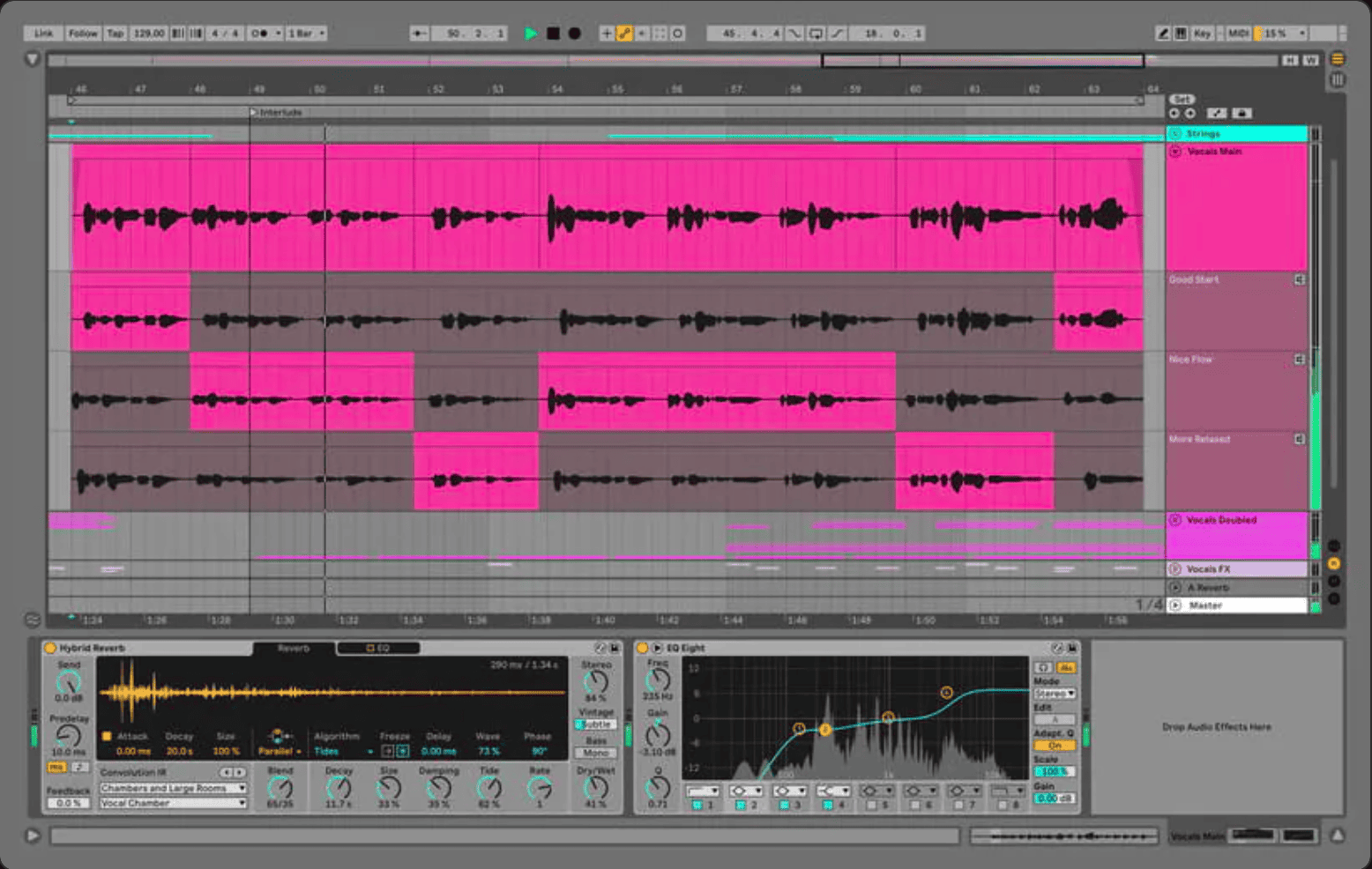The width and height of the screenshot is (1372, 869).
Task: Open filter type dropdown for band 1
Action: point(704,791)
